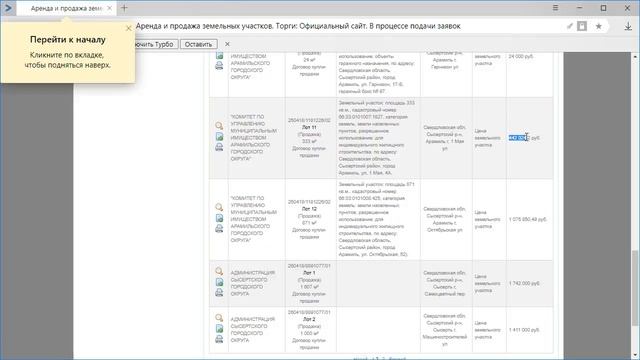Click the scrollbar up arrow
640x360 pixels.
point(635,56)
